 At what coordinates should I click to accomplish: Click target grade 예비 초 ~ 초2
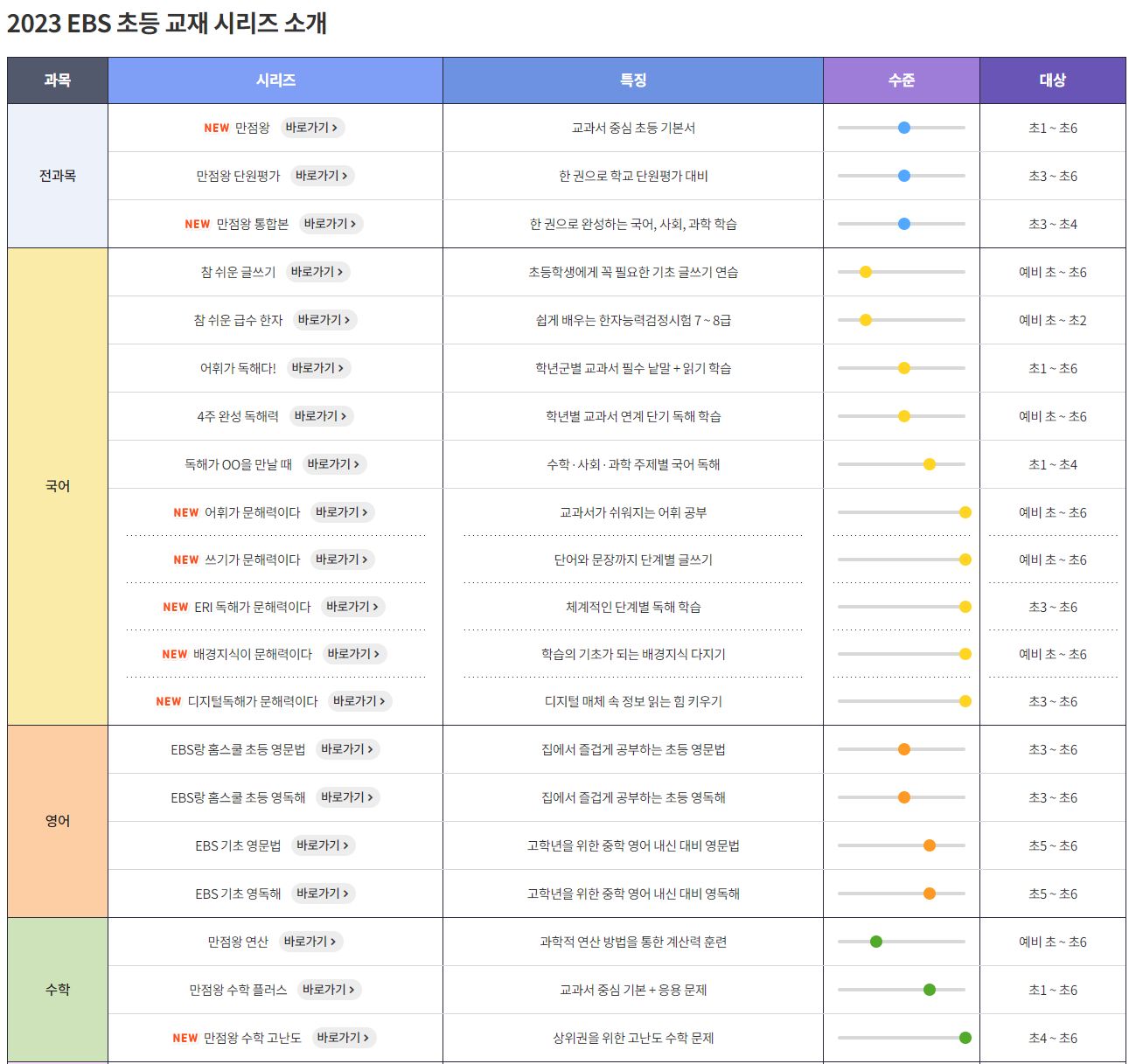[1053, 320]
